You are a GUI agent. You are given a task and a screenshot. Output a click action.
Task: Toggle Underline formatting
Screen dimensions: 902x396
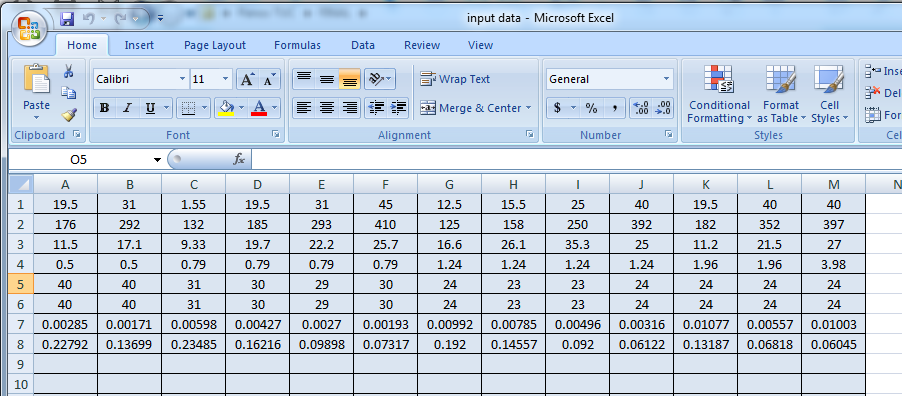pos(150,108)
